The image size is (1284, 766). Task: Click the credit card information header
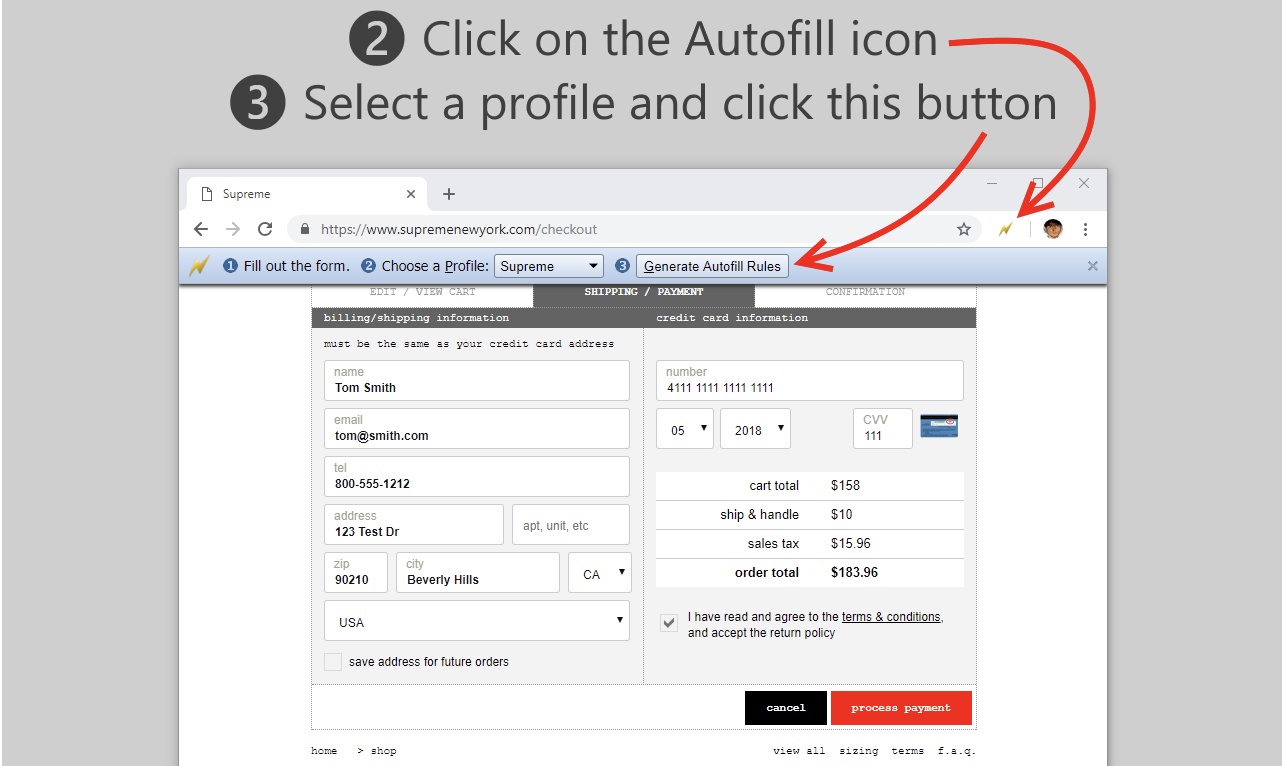click(732, 318)
